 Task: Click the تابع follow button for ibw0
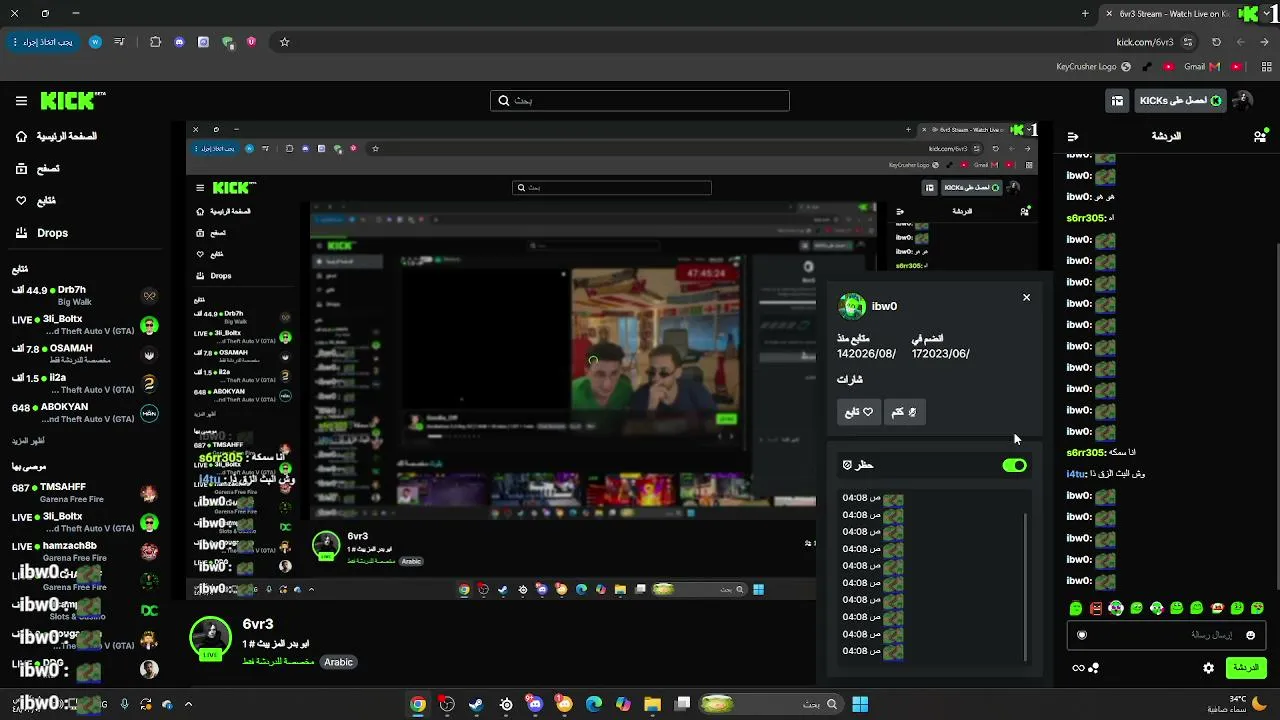859,412
